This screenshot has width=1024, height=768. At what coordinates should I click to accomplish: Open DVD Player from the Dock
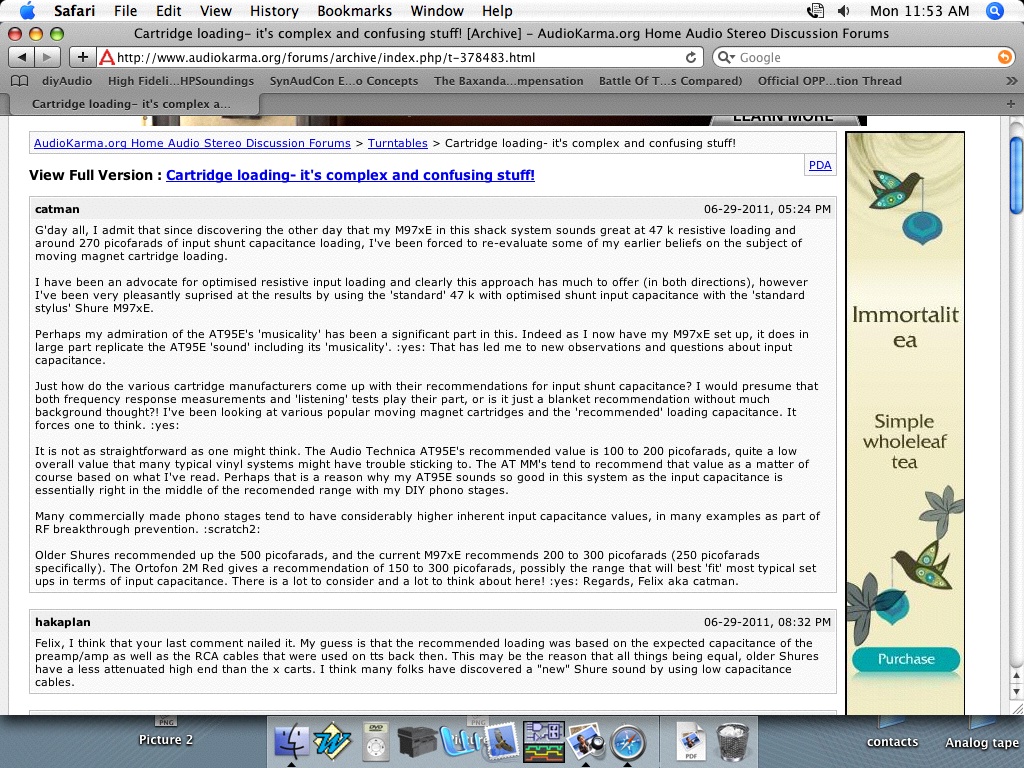pyautogui.click(x=376, y=741)
